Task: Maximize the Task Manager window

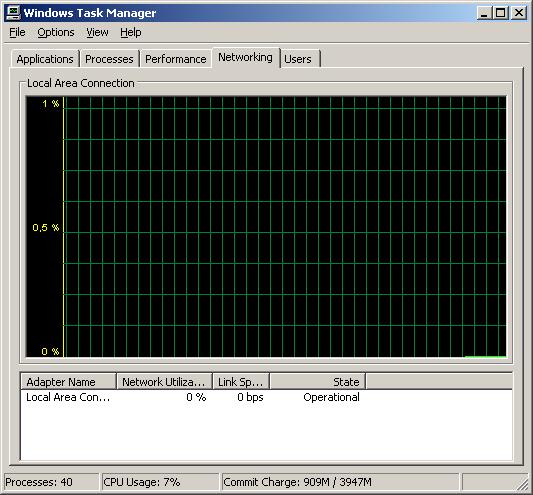Action: [501, 13]
